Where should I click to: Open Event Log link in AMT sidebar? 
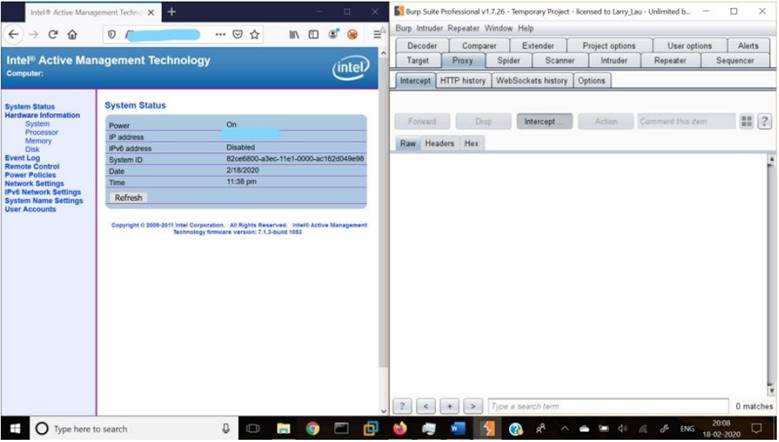point(22,158)
